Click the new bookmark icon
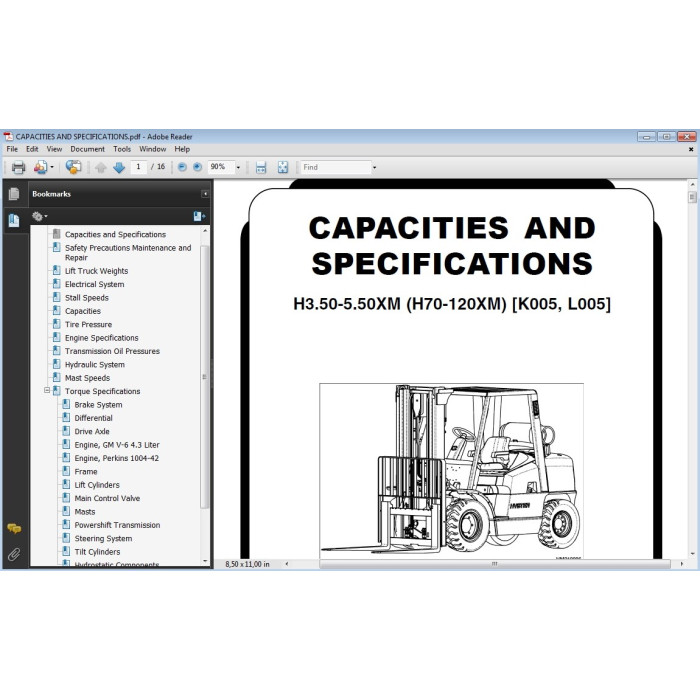The width and height of the screenshot is (700, 700). click(199, 217)
